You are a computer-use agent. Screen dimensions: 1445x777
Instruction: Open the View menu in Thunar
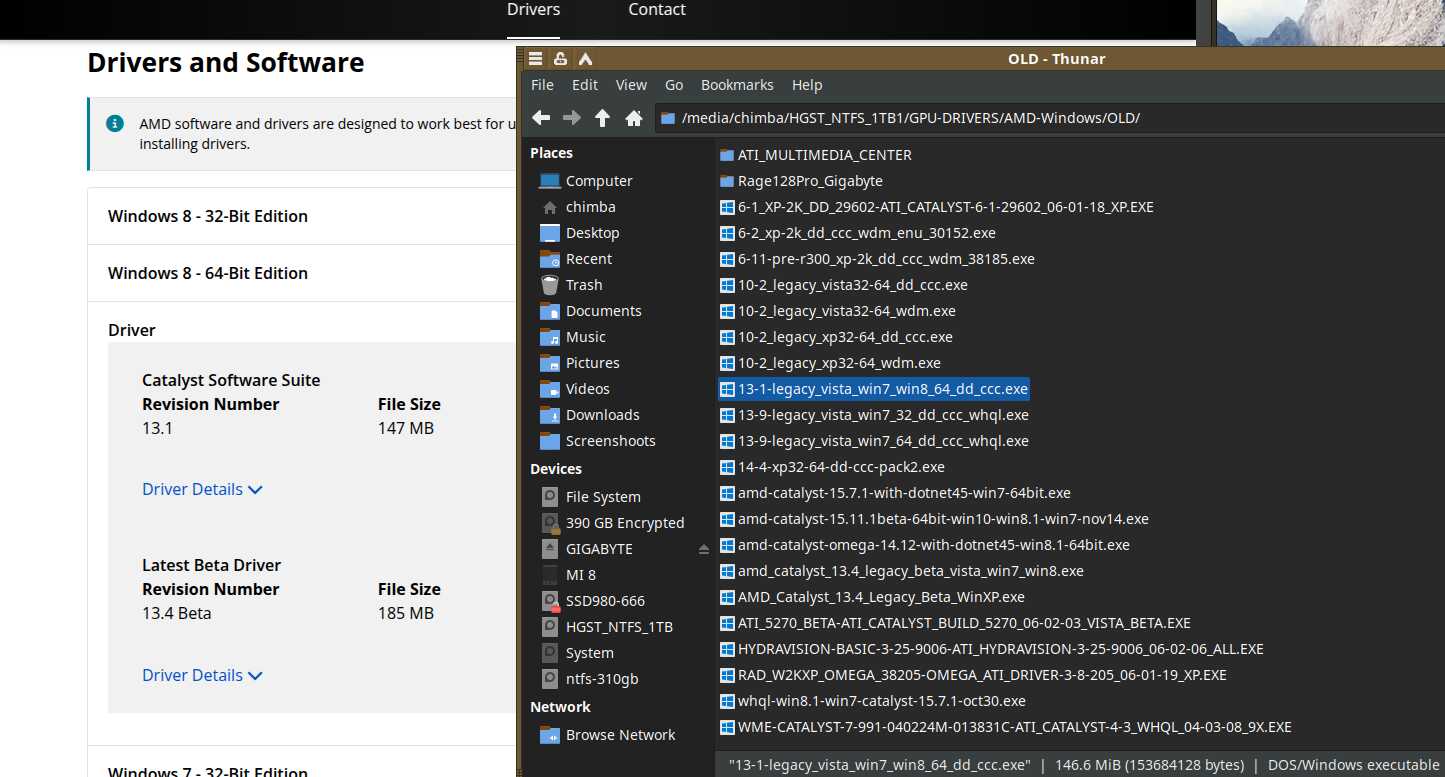[x=631, y=85]
